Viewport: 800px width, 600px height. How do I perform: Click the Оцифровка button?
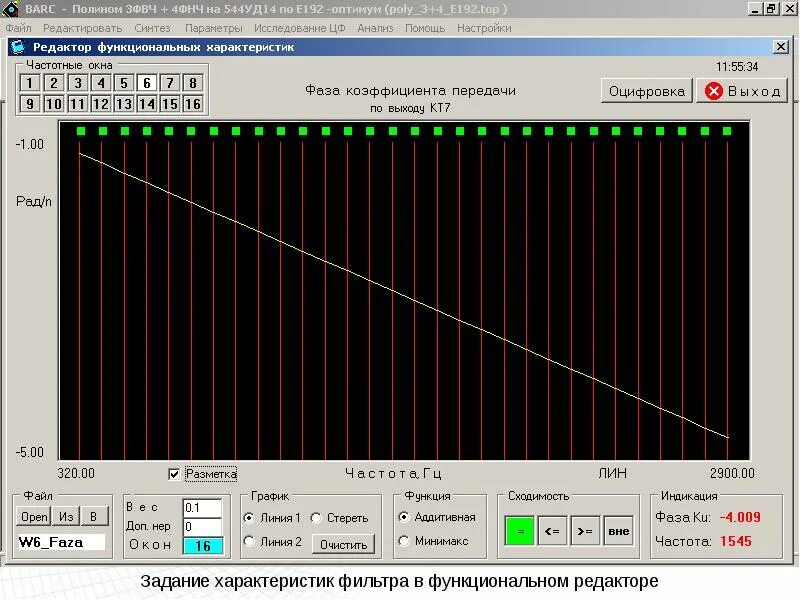646,91
